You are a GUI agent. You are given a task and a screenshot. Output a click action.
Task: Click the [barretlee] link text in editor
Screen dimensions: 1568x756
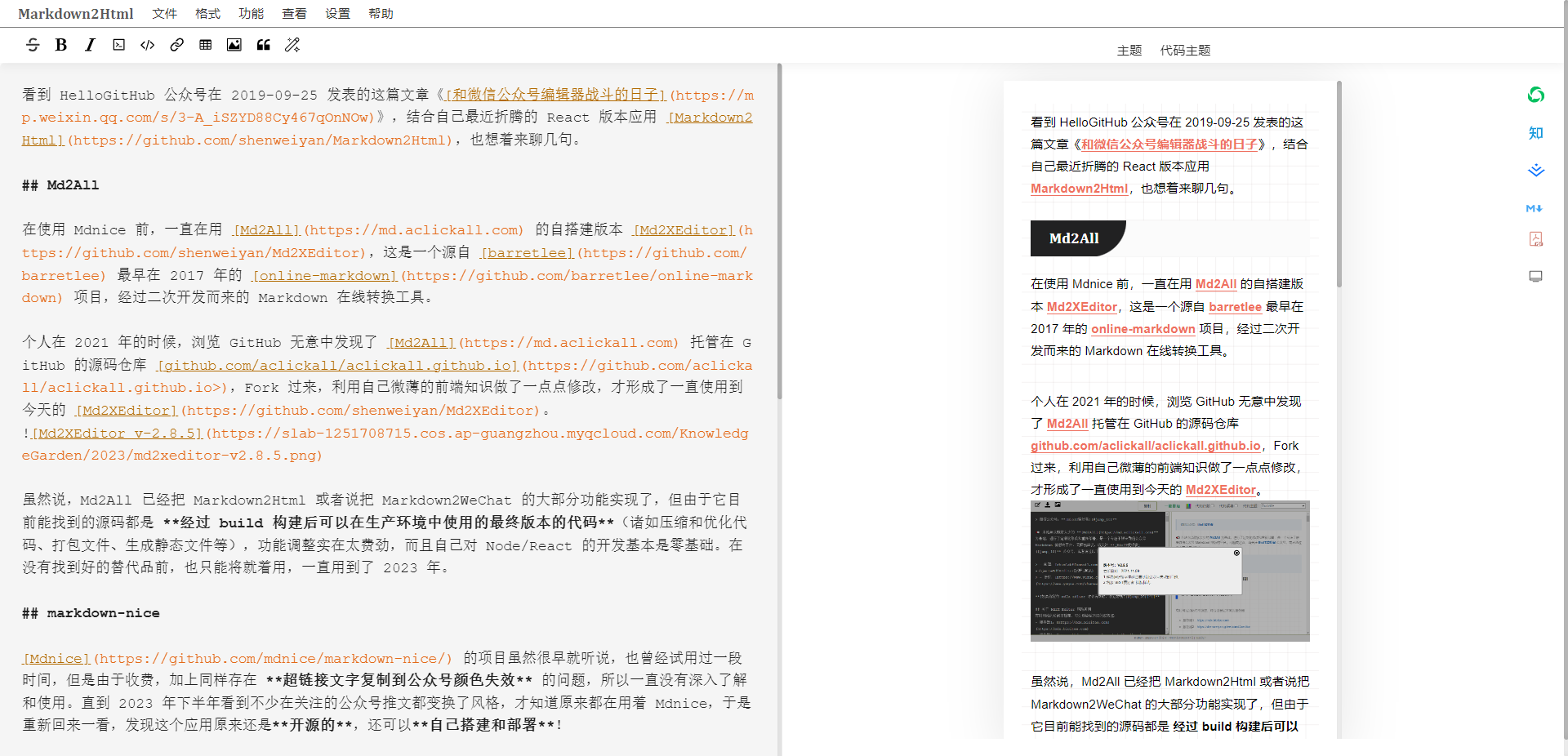coord(528,253)
